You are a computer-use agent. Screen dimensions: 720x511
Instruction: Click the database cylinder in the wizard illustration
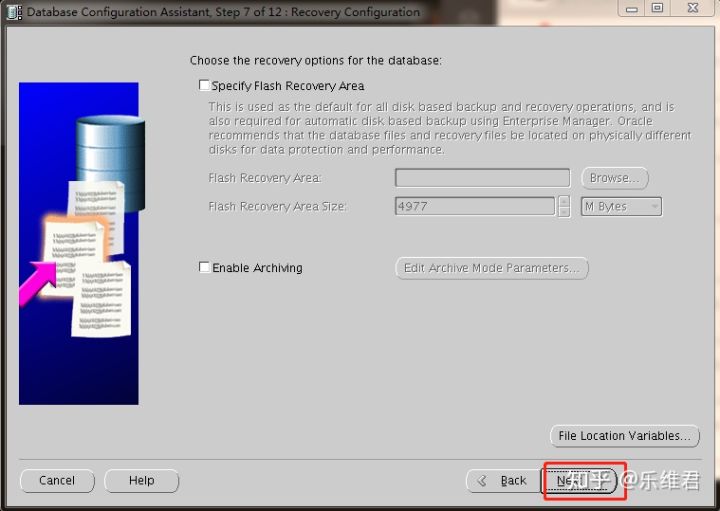click(110, 145)
